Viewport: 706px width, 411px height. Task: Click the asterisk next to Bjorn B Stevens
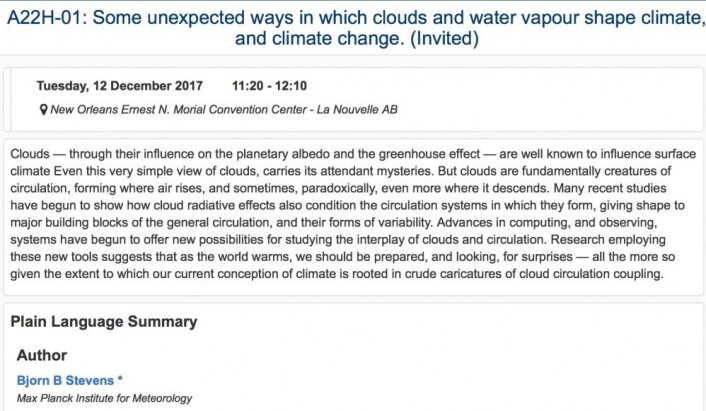point(120,379)
